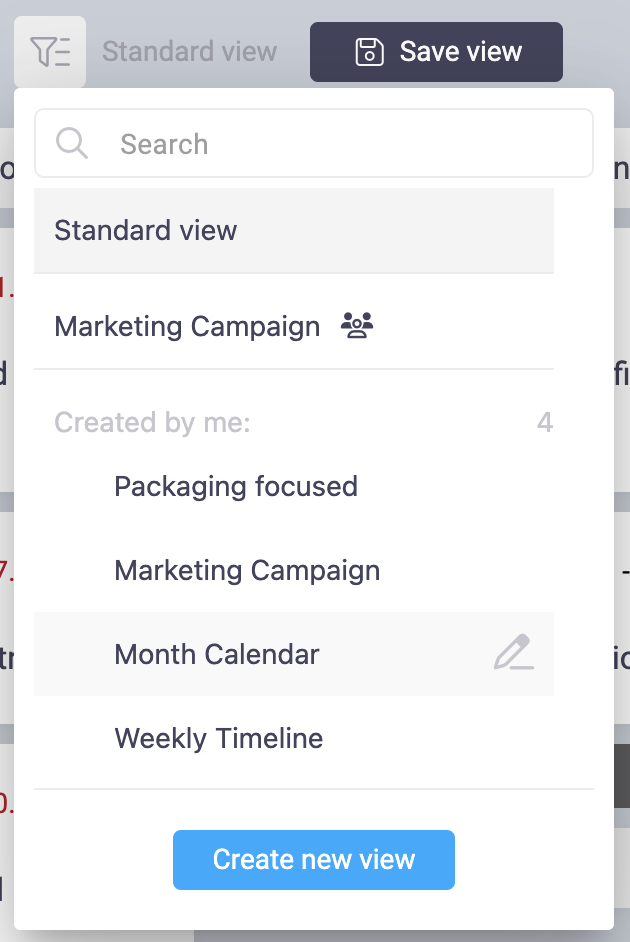Click the magnifier icon in the search box

click(x=72, y=144)
